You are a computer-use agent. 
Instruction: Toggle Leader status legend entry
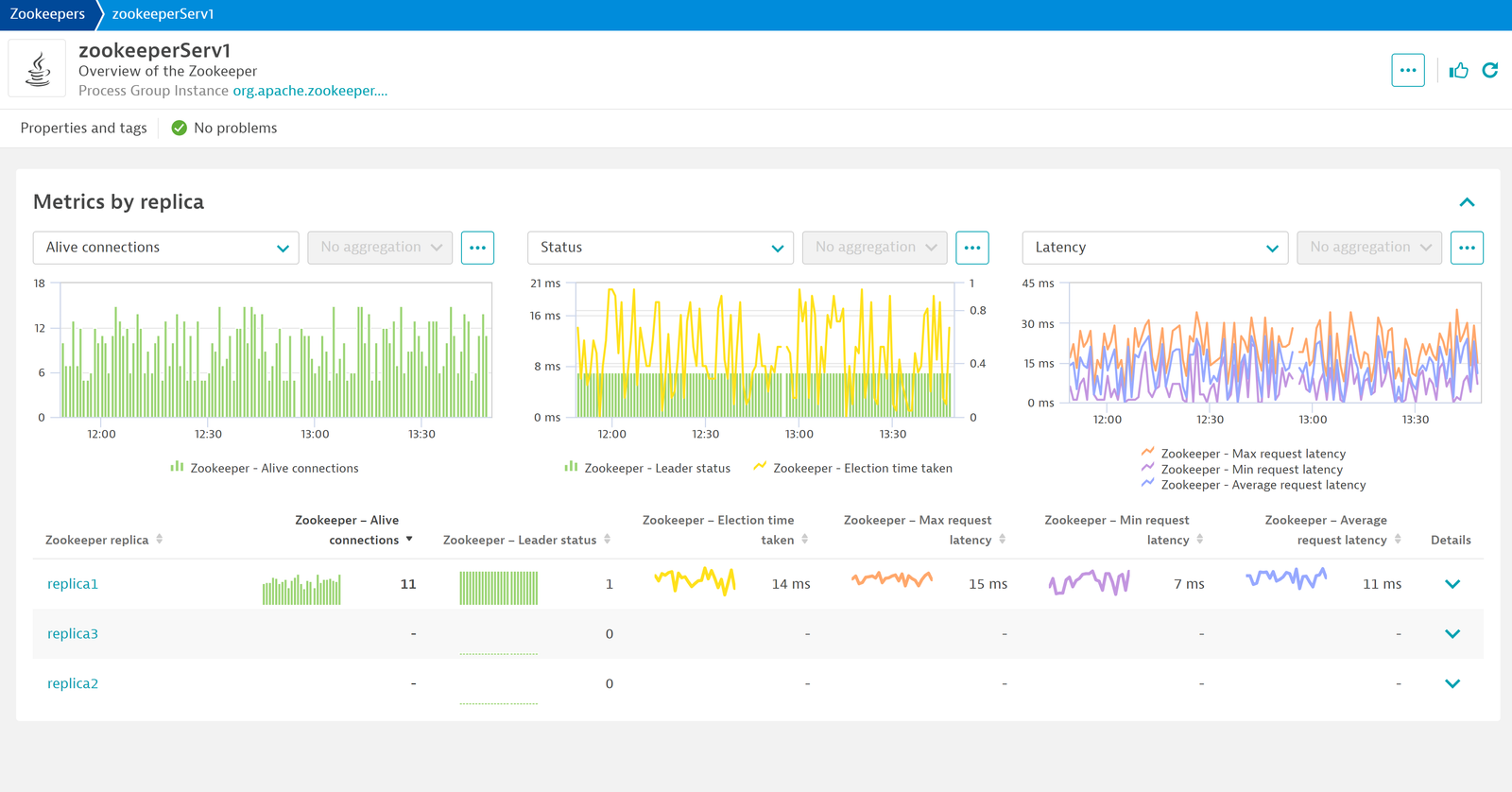click(647, 468)
